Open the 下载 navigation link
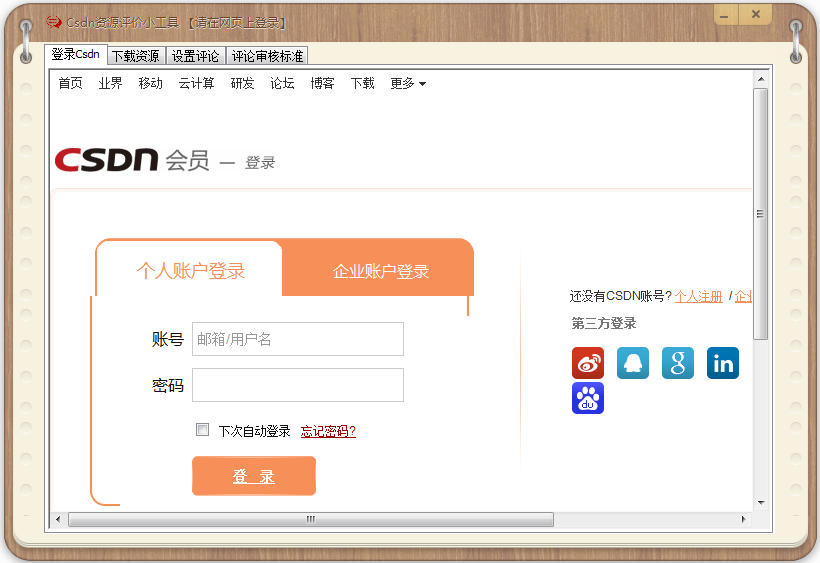Screen dimensions: 820x563 pos(362,84)
